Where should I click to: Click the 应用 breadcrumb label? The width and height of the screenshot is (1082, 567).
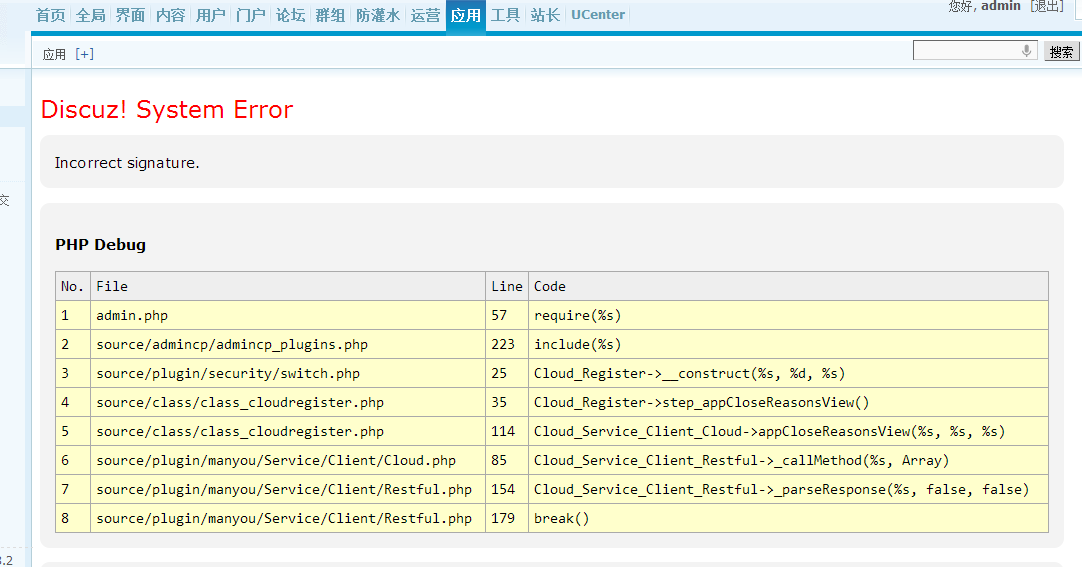54,55
